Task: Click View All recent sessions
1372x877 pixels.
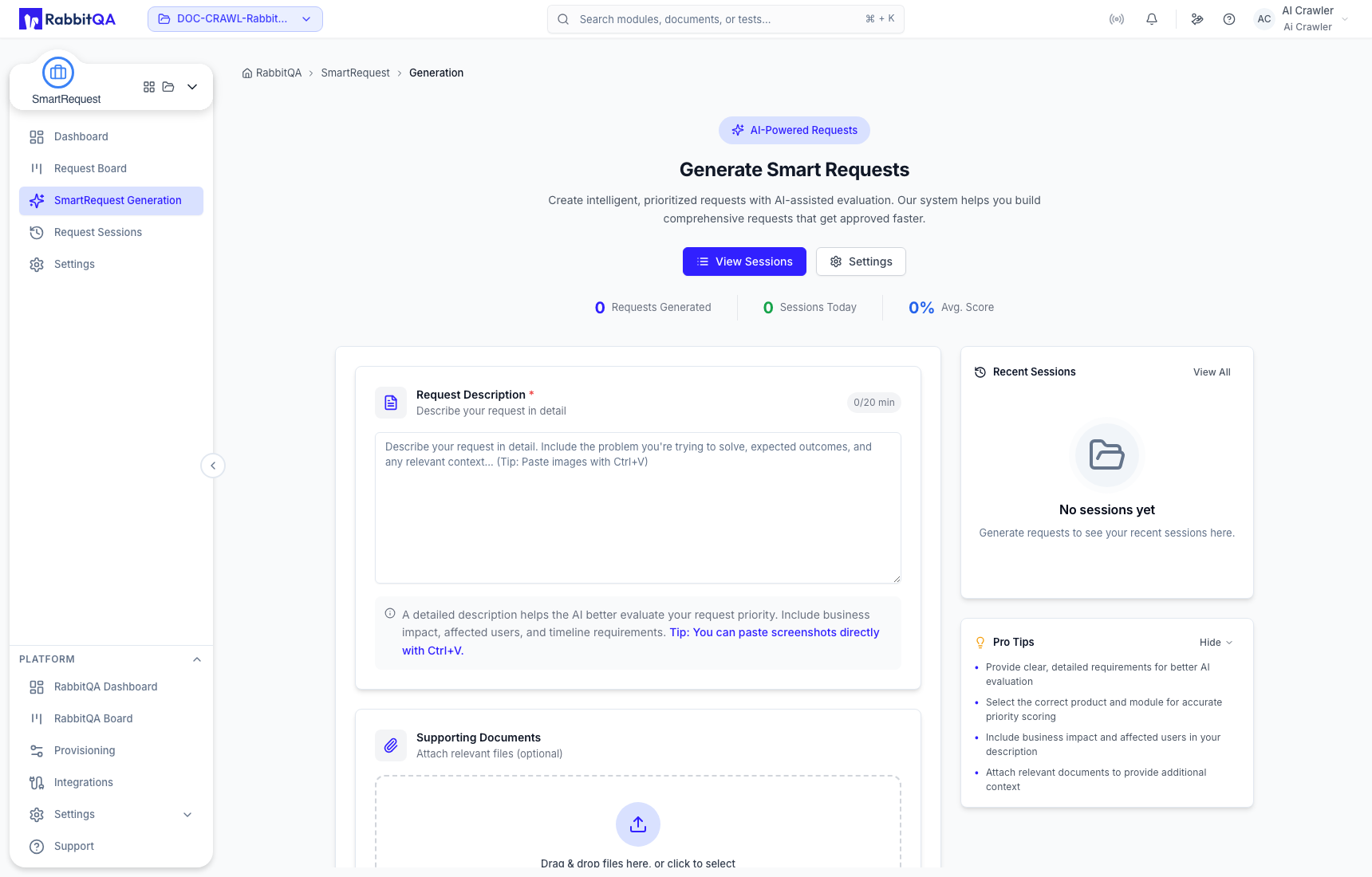Action: click(1212, 372)
